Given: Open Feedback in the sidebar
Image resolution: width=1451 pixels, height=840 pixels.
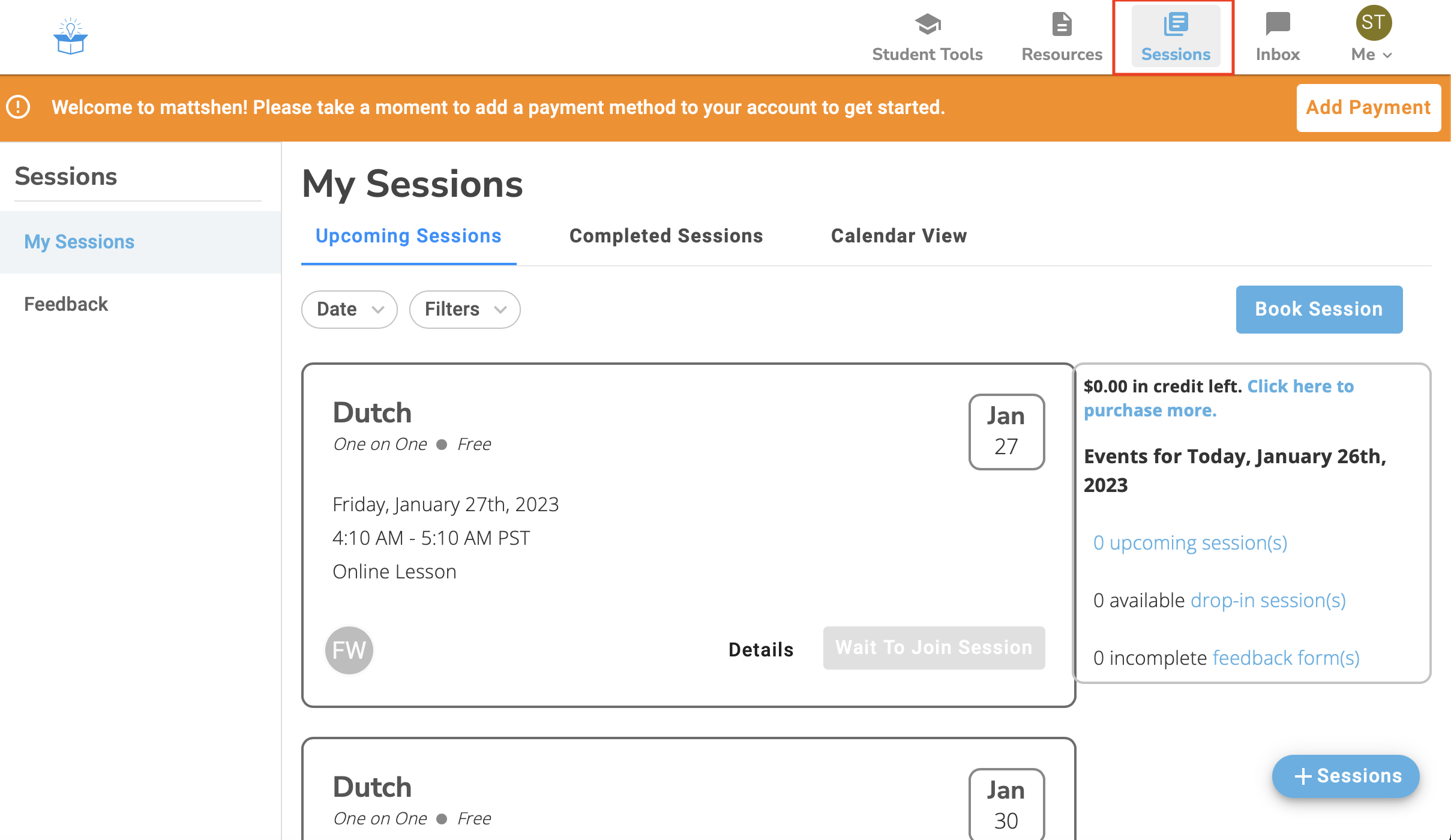Looking at the screenshot, I should [x=66, y=304].
